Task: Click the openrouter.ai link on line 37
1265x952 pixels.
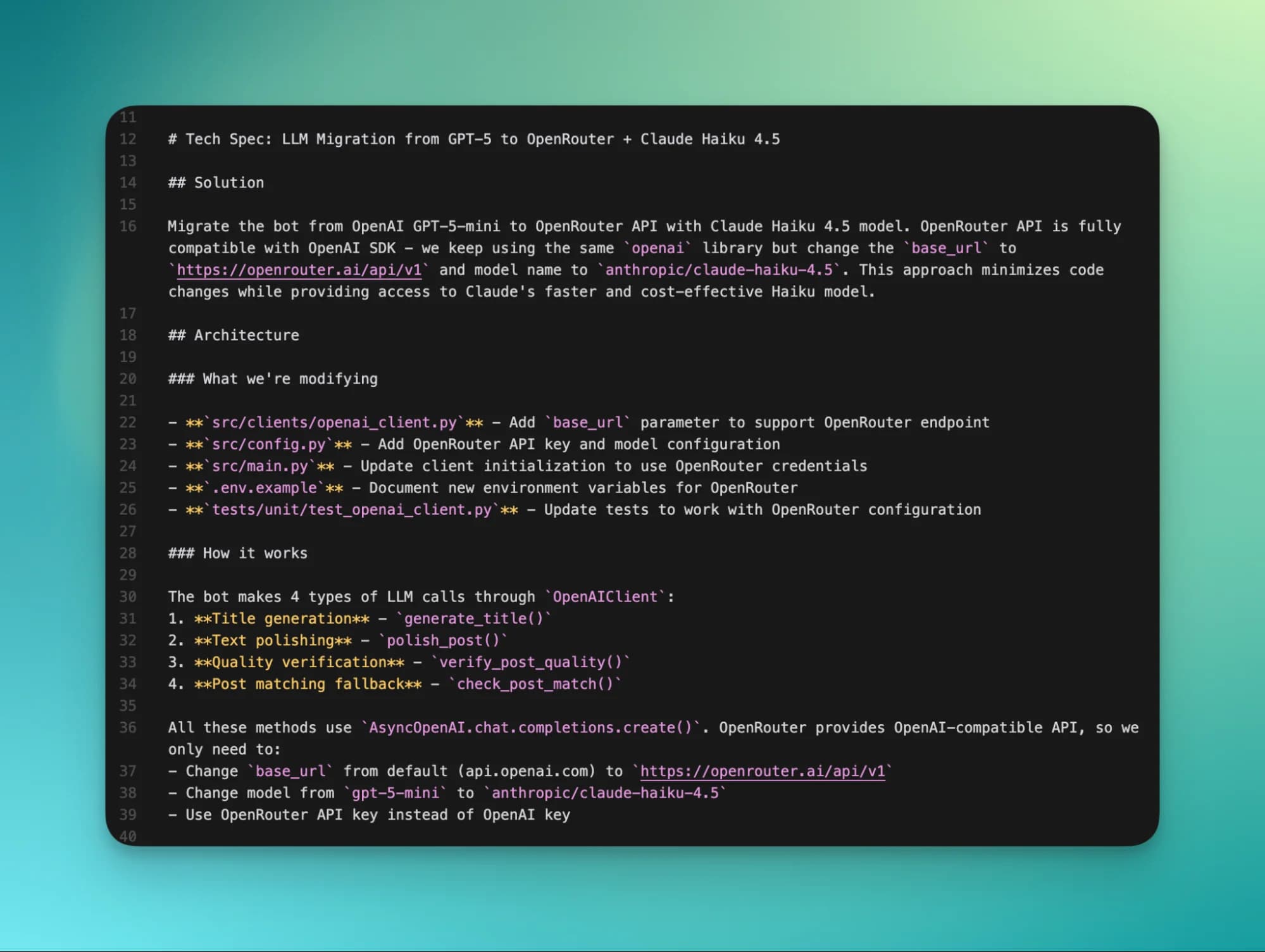Action: [762, 772]
